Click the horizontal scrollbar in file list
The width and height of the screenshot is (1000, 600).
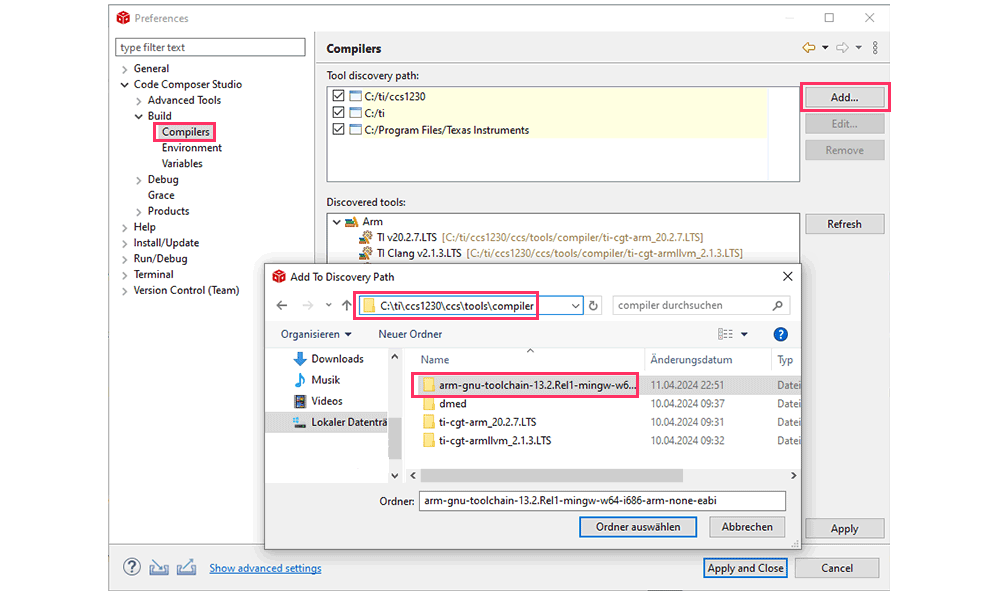click(x=552, y=476)
